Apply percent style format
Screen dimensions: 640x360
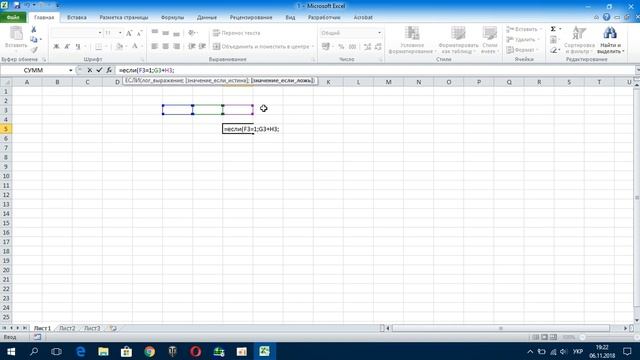click(x=341, y=47)
